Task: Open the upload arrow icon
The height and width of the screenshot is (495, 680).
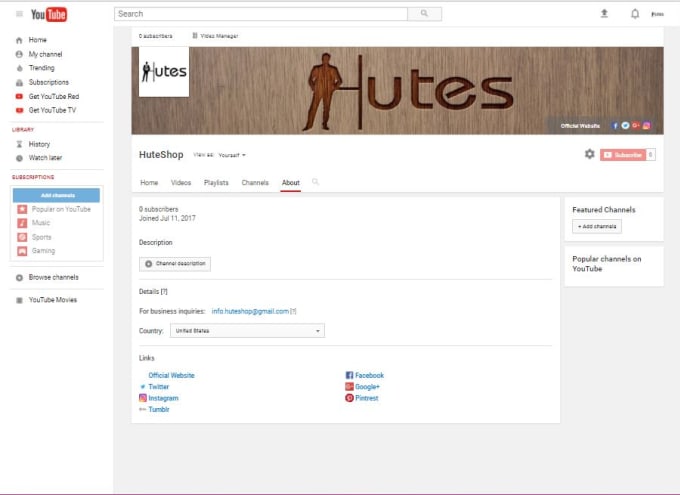Action: (604, 14)
